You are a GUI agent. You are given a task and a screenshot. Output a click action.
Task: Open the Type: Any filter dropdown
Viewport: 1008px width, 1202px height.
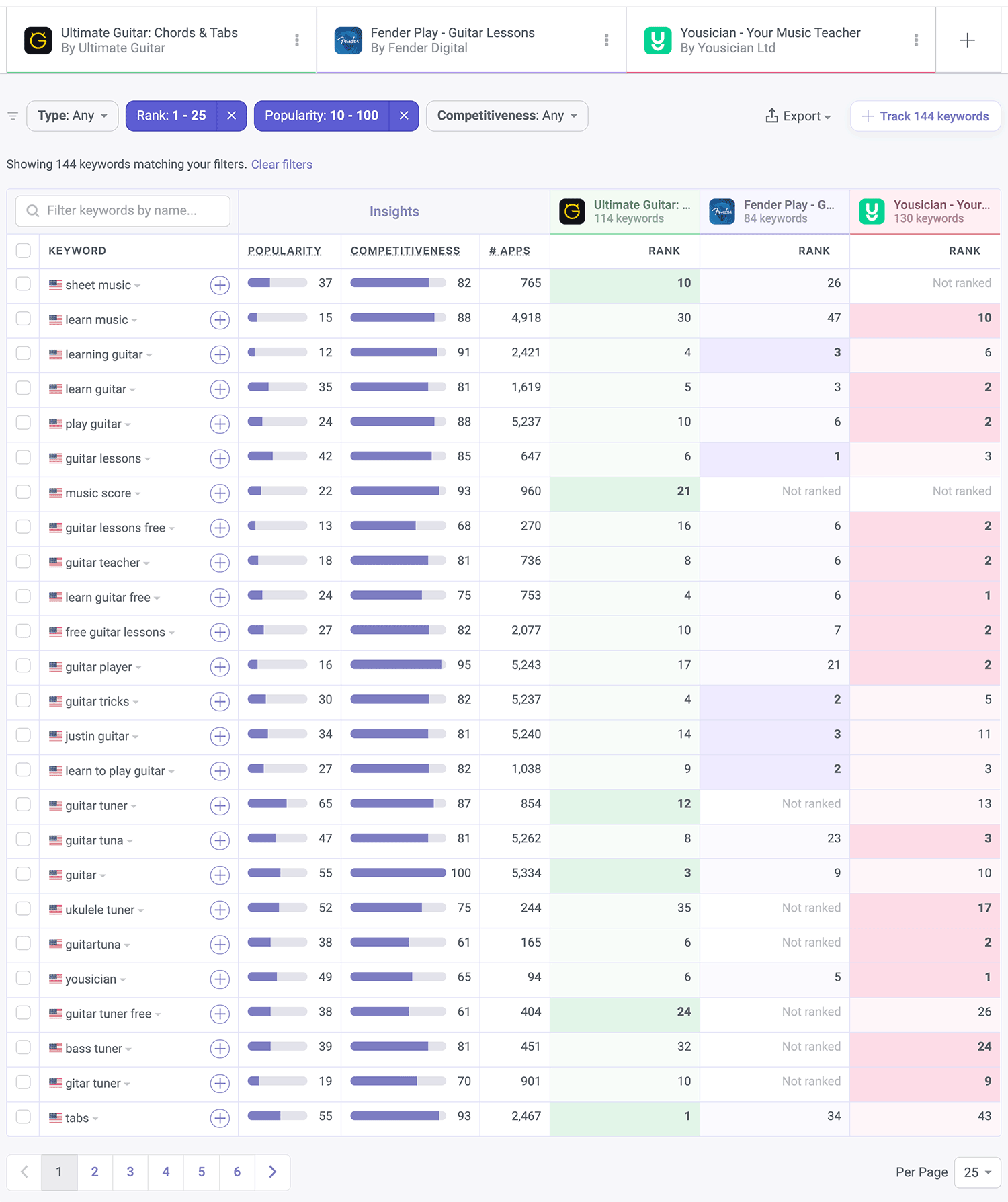73,116
